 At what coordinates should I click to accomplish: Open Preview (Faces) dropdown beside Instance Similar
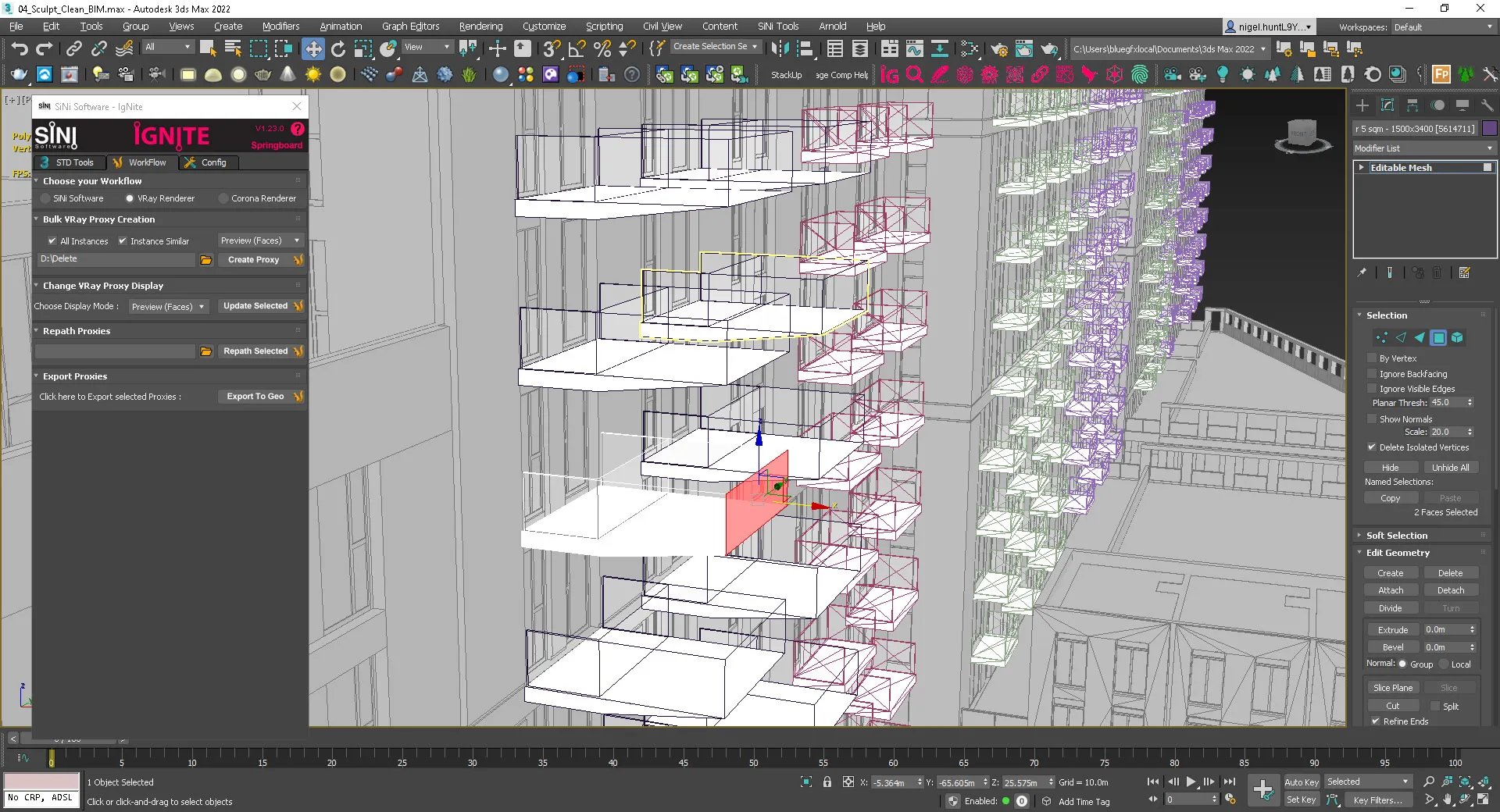tap(260, 240)
